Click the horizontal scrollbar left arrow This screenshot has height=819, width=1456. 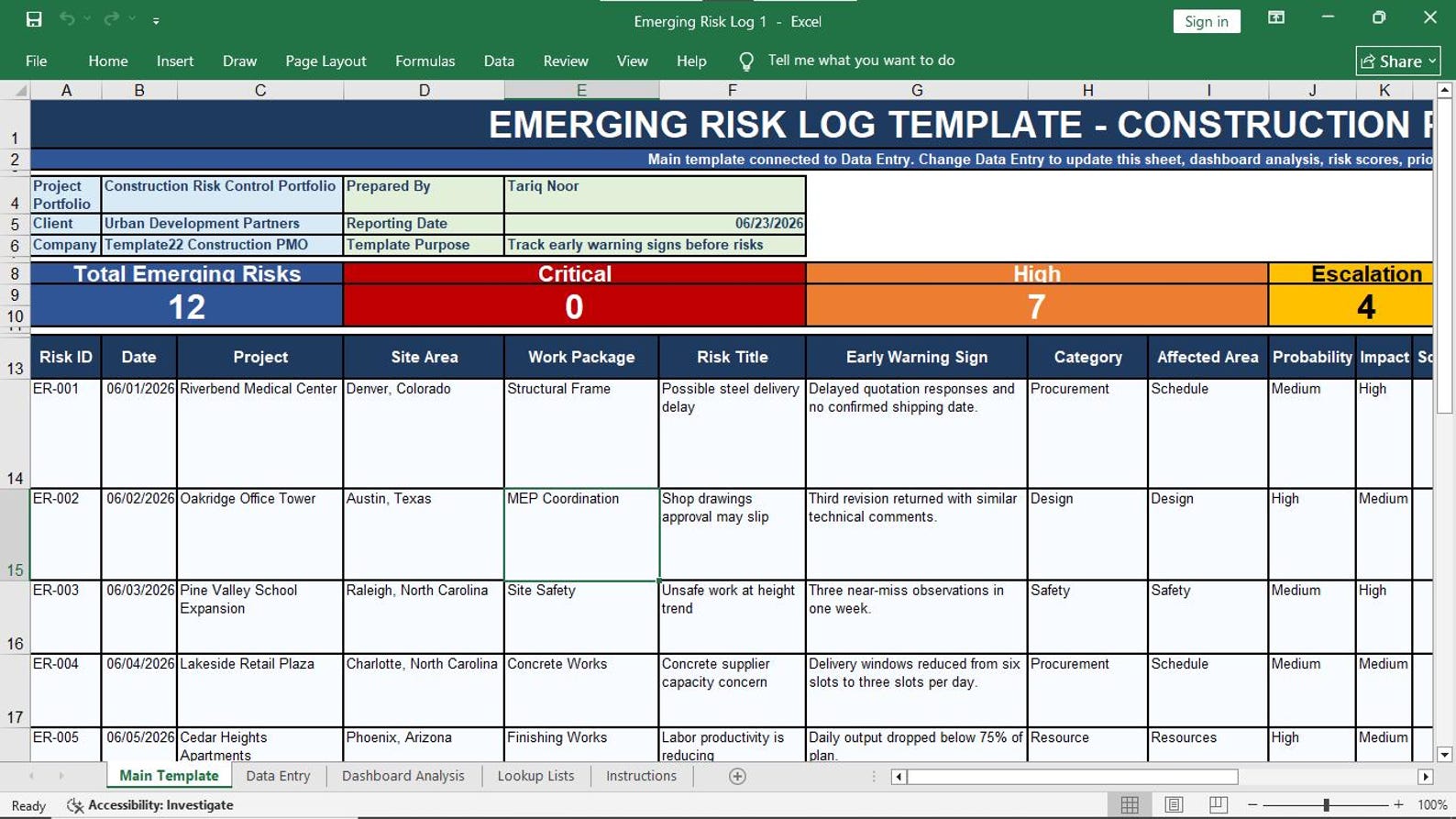pyautogui.click(x=899, y=777)
